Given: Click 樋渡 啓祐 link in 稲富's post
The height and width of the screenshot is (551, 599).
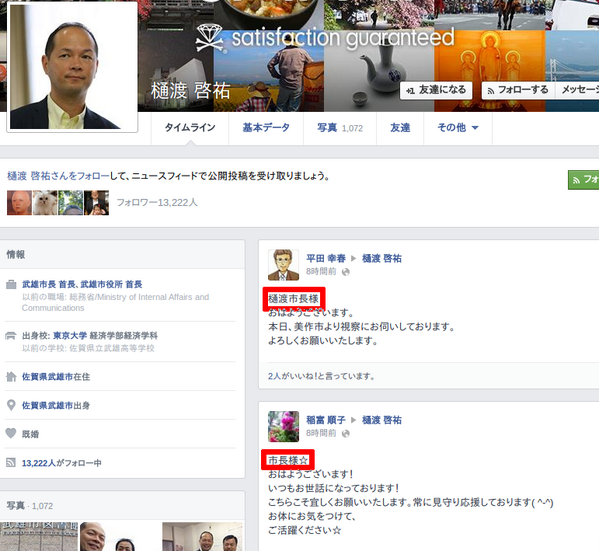Looking at the screenshot, I should (382, 420).
